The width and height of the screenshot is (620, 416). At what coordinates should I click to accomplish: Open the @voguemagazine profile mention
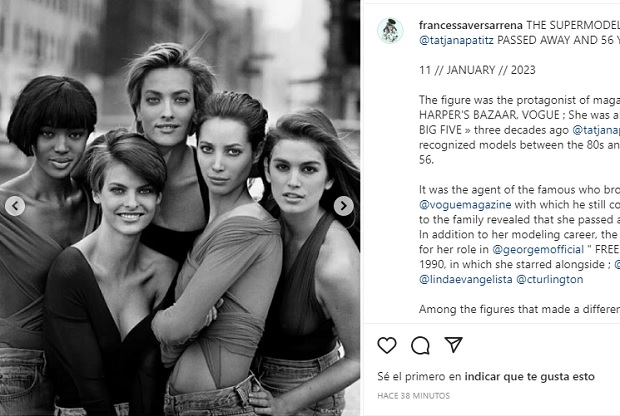point(465,205)
